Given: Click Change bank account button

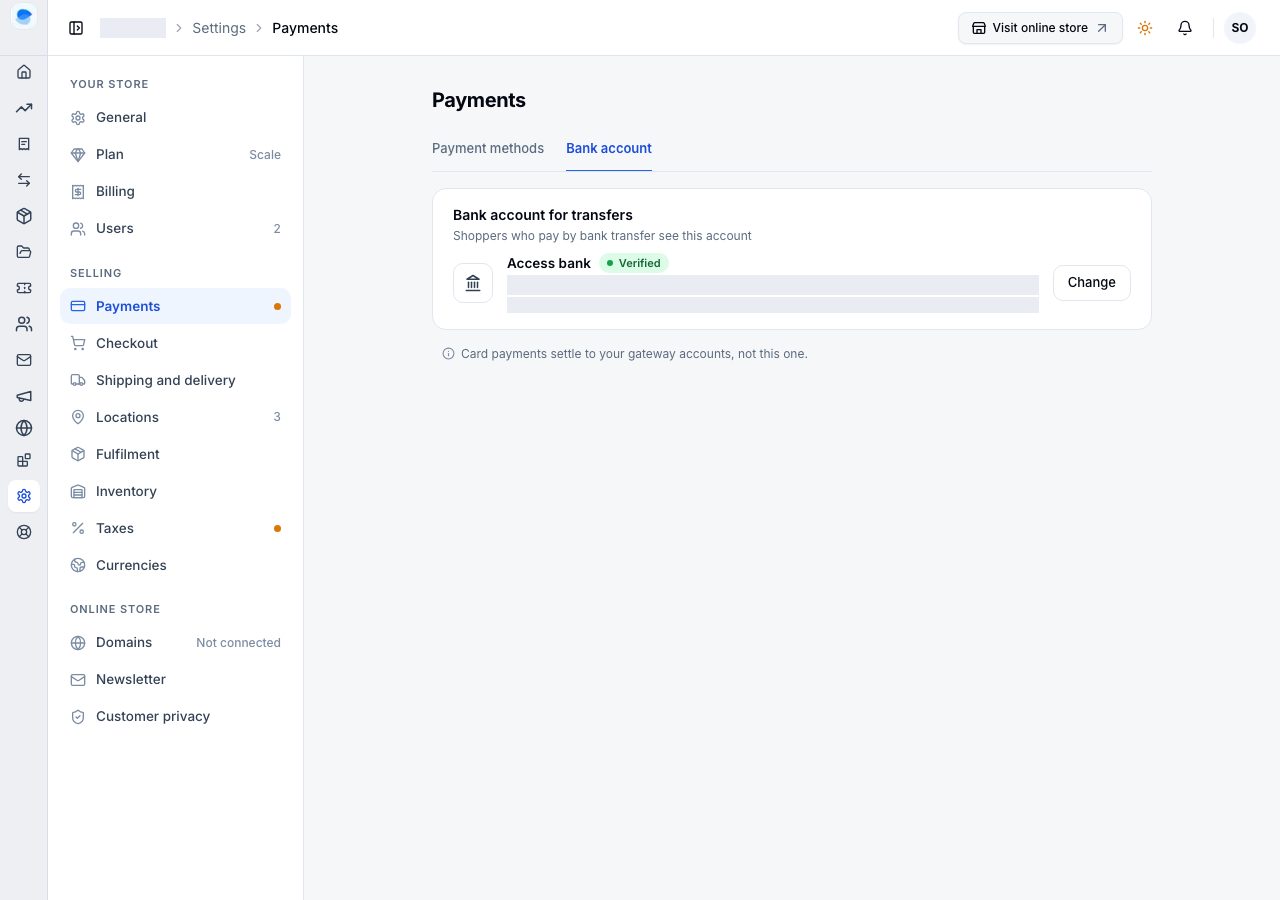Looking at the screenshot, I should [x=1092, y=283].
